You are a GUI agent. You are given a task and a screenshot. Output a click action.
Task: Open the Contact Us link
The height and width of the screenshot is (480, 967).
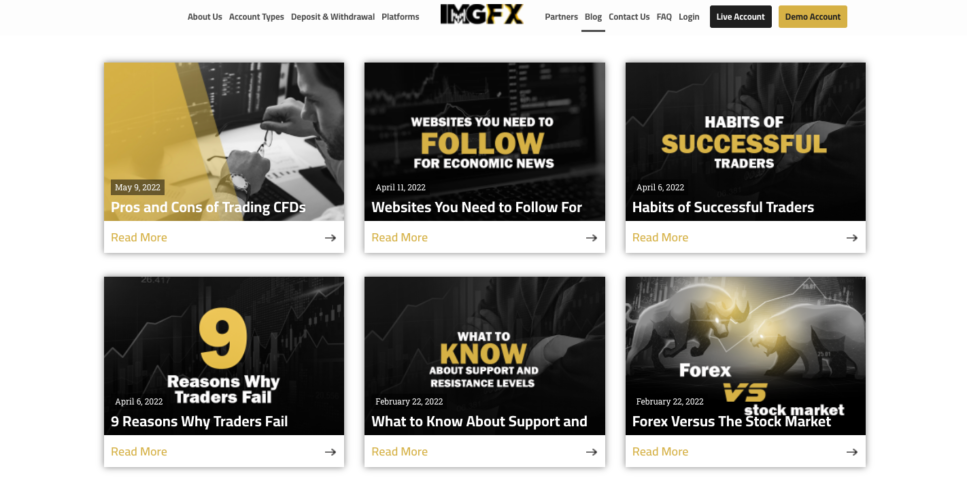tap(629, 17)
